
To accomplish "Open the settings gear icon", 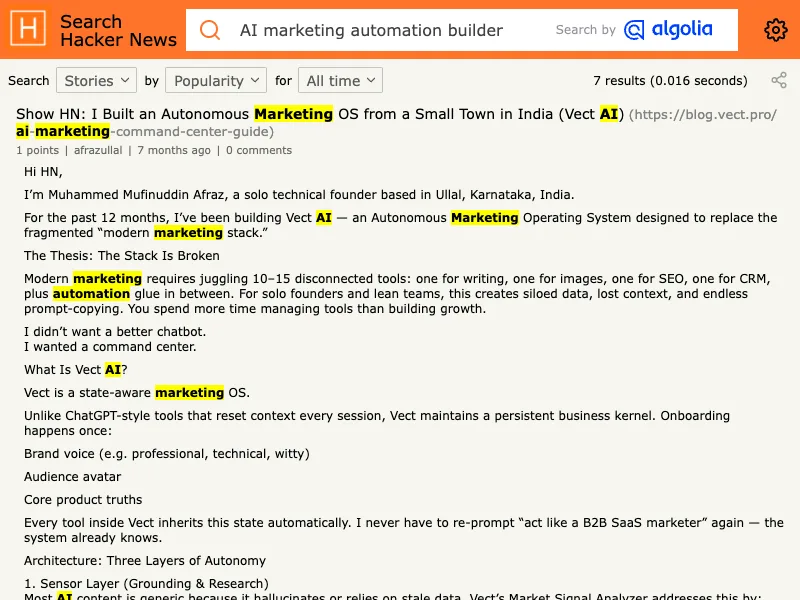I will (x=776, y=30).
